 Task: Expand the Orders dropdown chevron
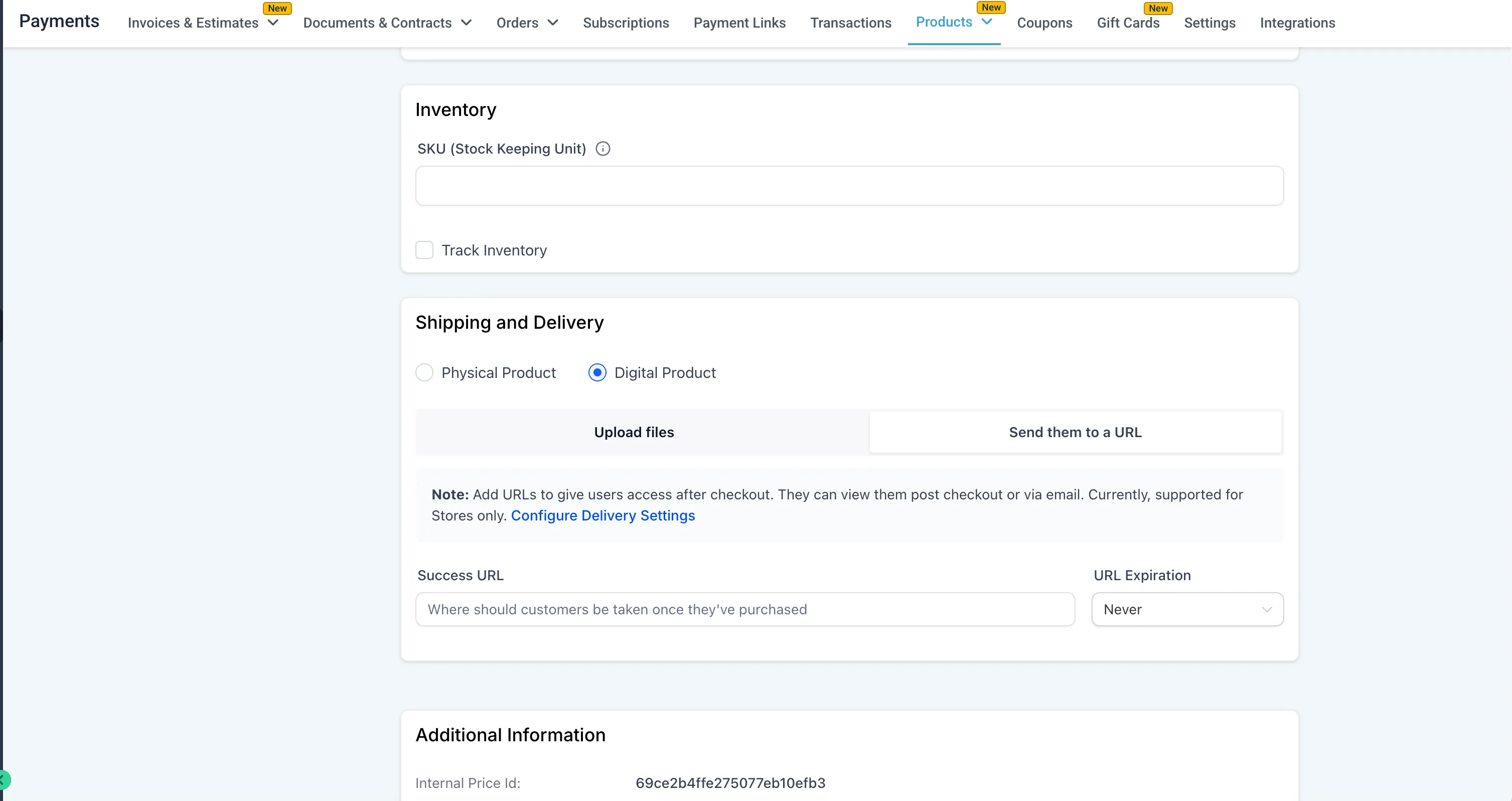tap(553, 23)
